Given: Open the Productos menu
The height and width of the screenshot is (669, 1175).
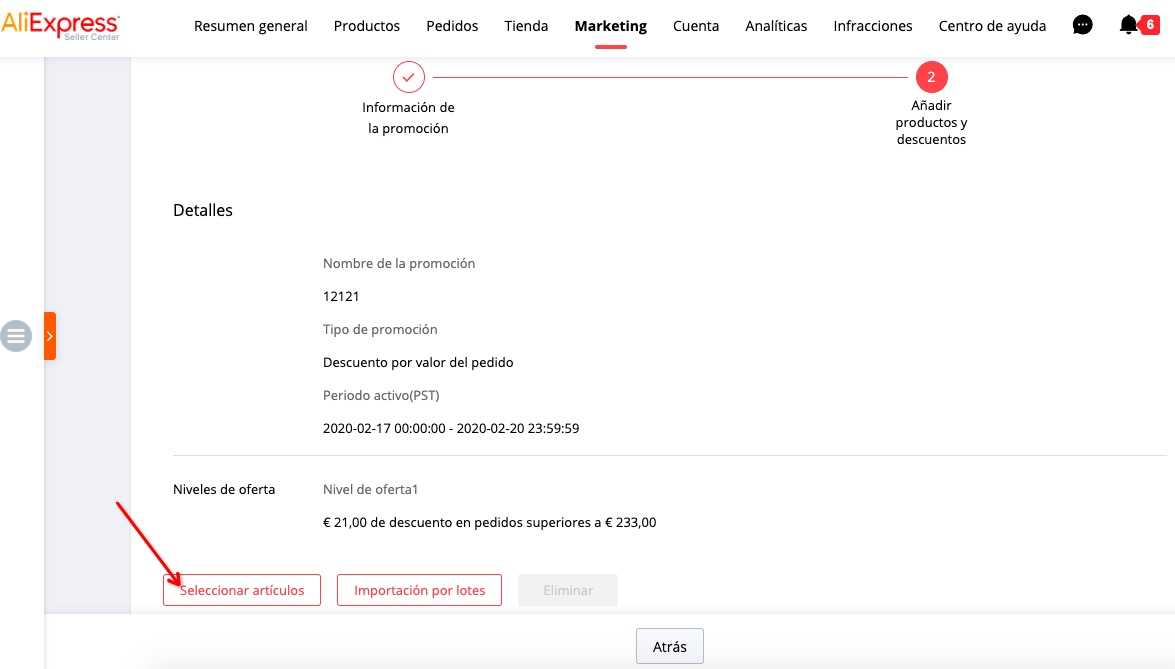Looking at the screenshot, I should (367, 26).
